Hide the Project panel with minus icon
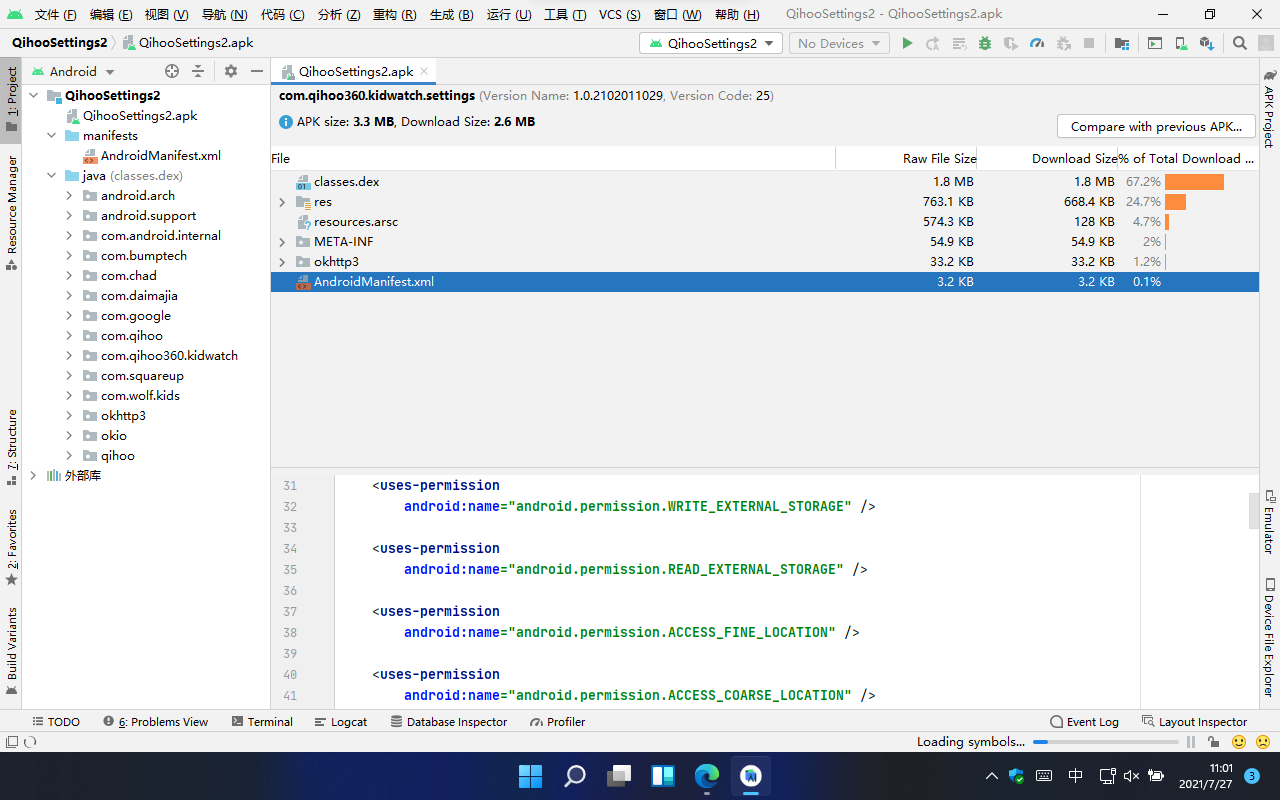This screenshot has height=800, width=1280. point(257,71)
